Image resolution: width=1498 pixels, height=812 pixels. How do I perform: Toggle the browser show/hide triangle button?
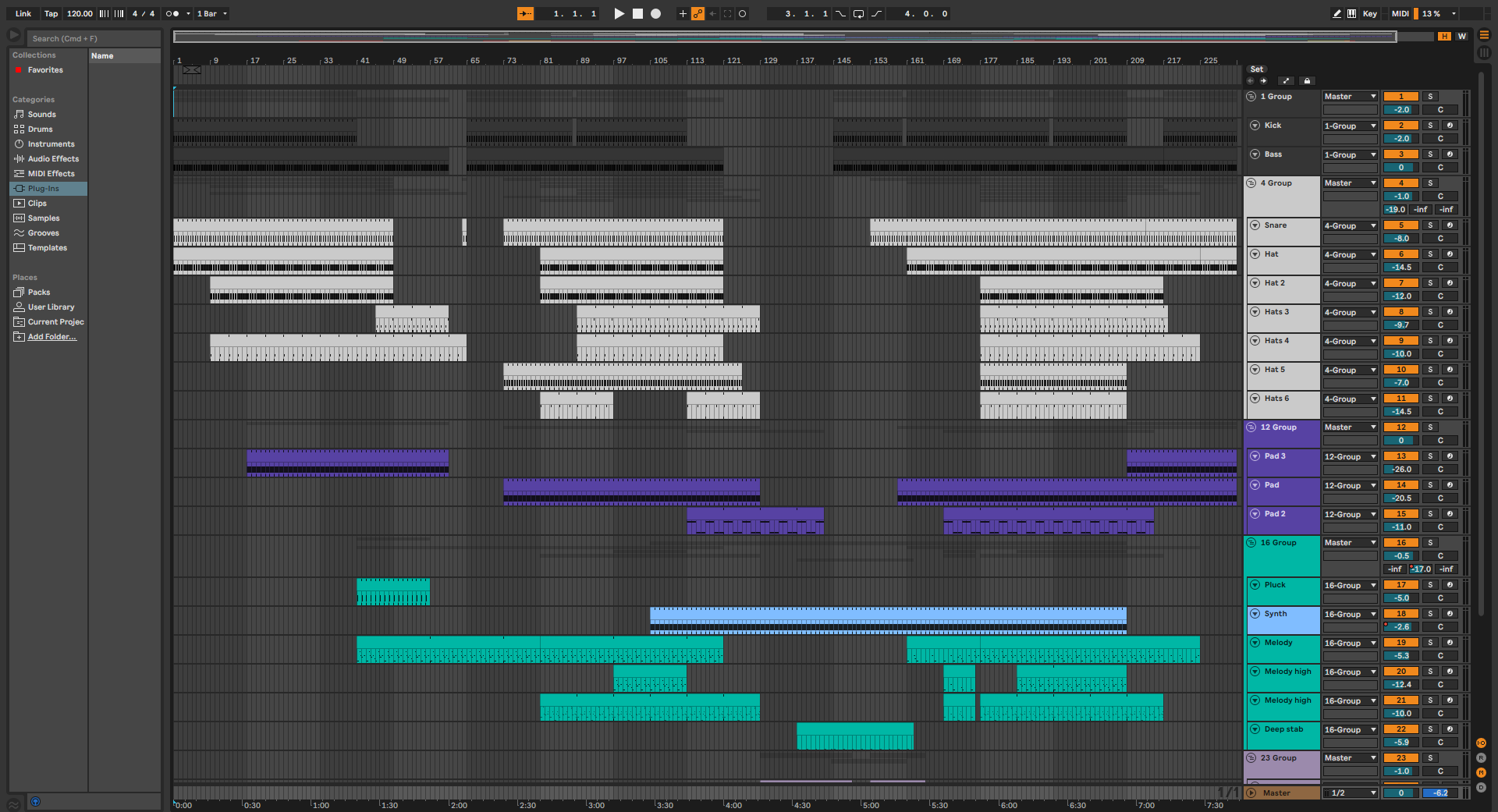[14, 35]
